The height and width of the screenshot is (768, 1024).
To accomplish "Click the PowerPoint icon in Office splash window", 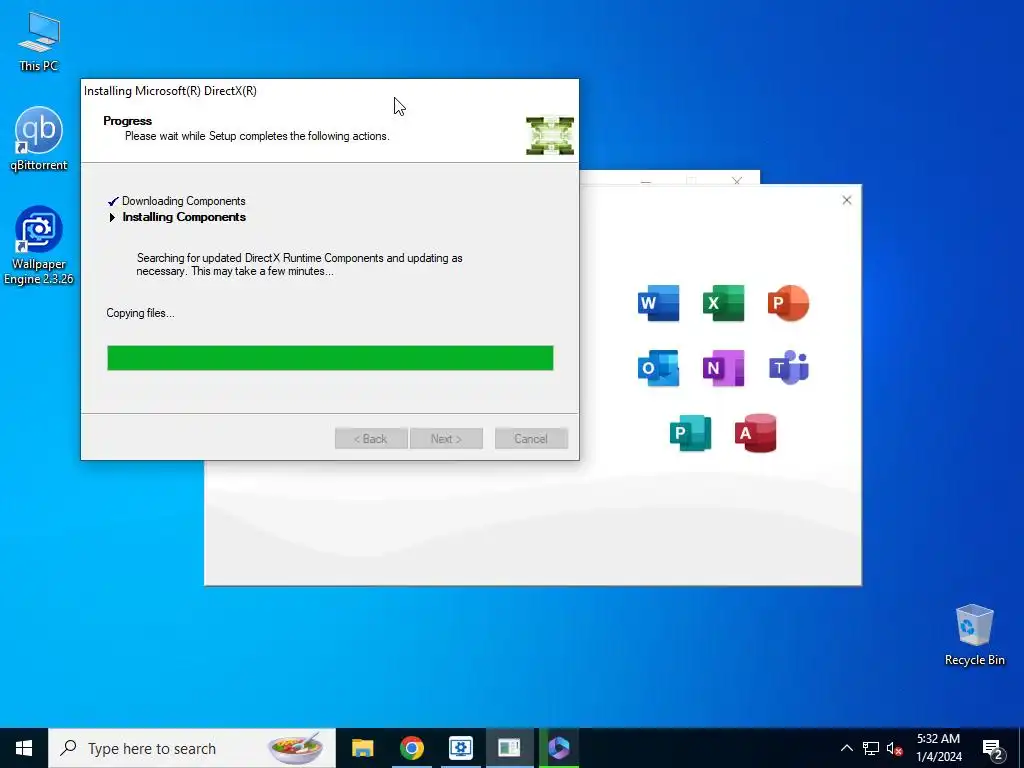I will pos(788,303).
